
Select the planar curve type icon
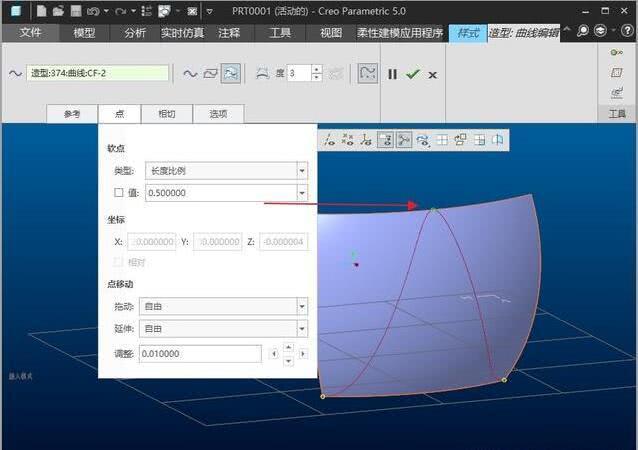pos(210,74)
